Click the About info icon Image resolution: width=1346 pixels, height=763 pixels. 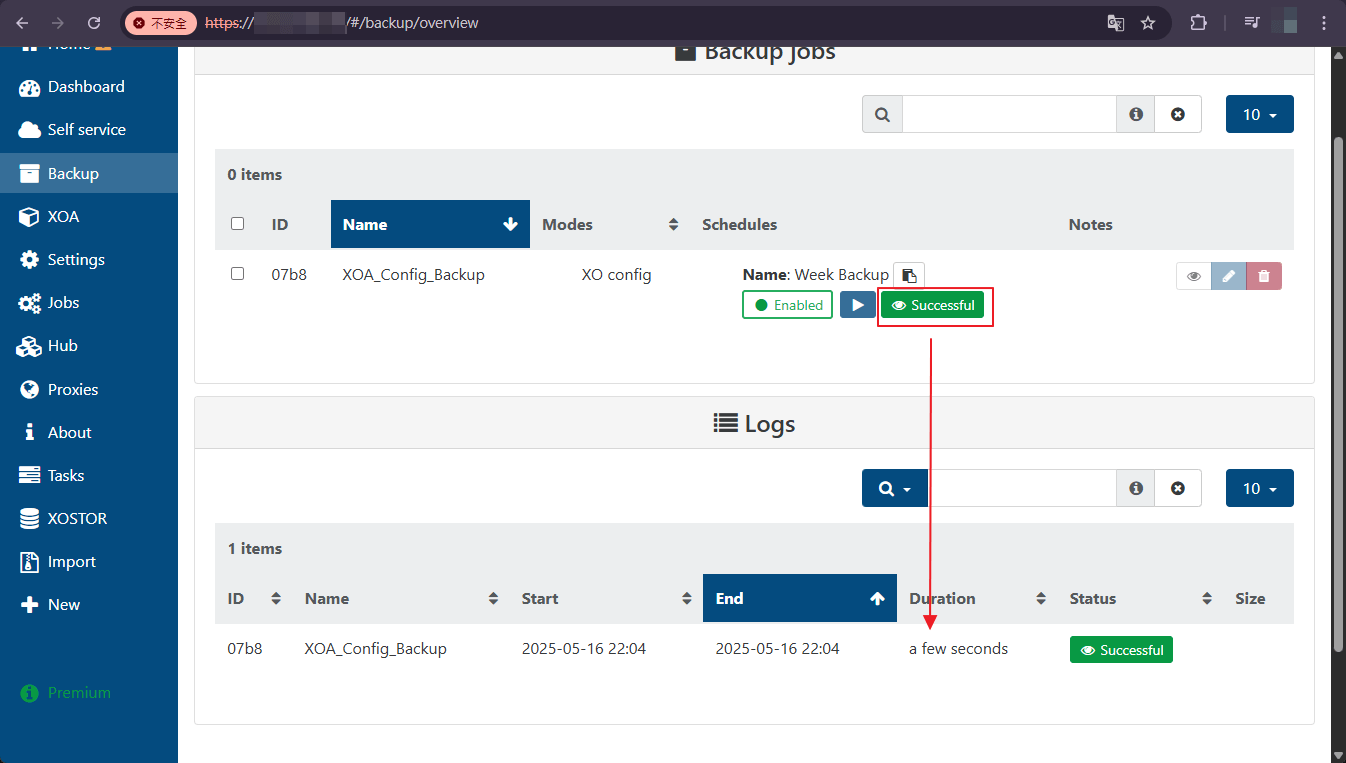coord(29,432)
